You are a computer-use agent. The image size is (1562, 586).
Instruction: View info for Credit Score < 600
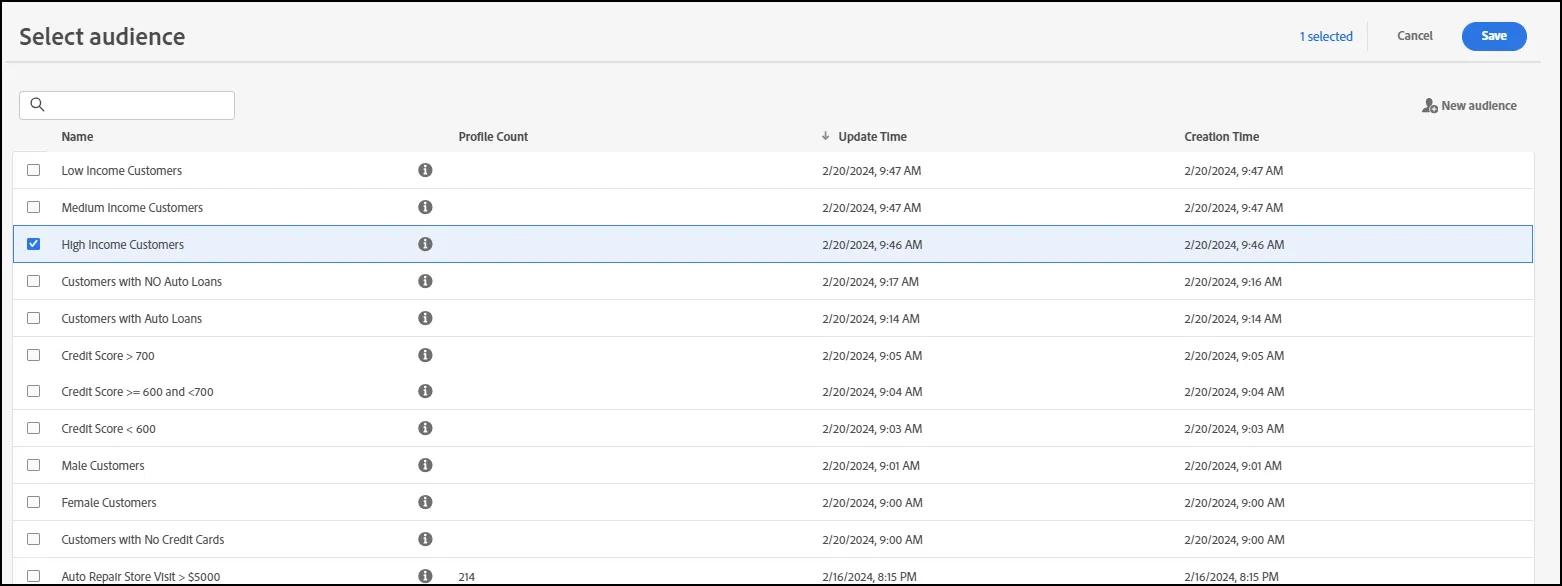tap(425, 428)
